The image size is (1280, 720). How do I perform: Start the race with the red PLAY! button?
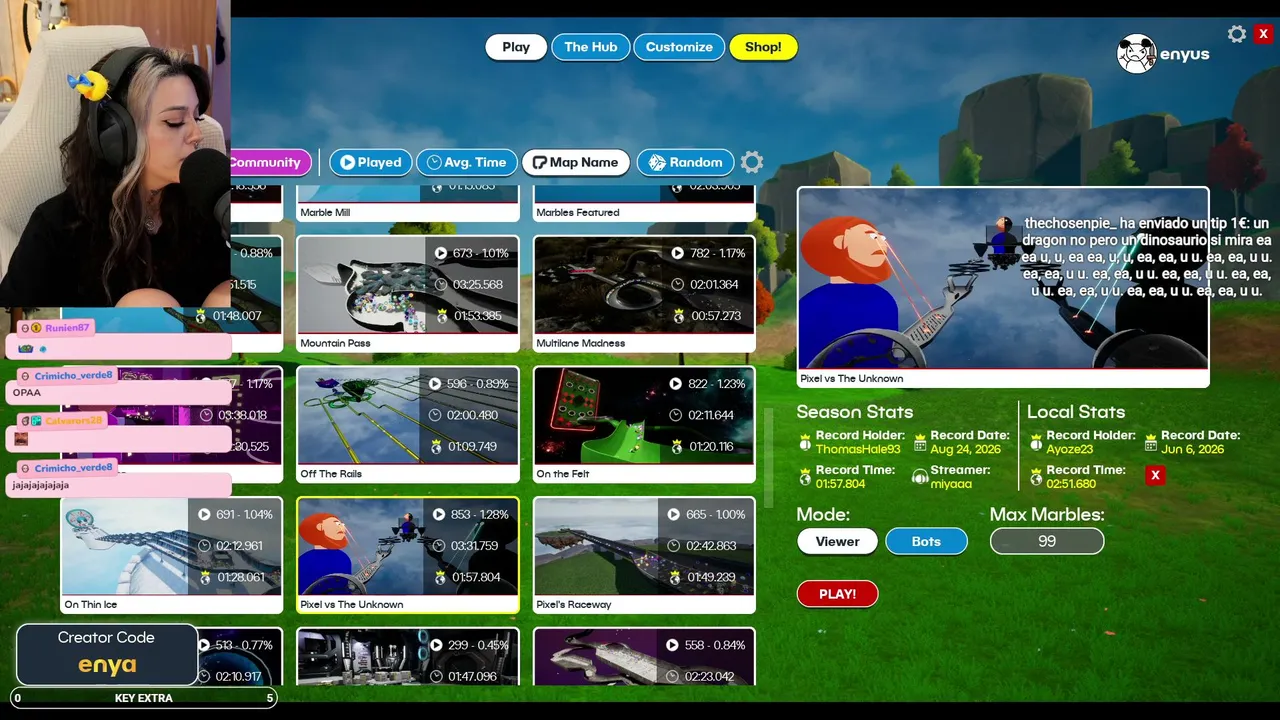[837, 594]
